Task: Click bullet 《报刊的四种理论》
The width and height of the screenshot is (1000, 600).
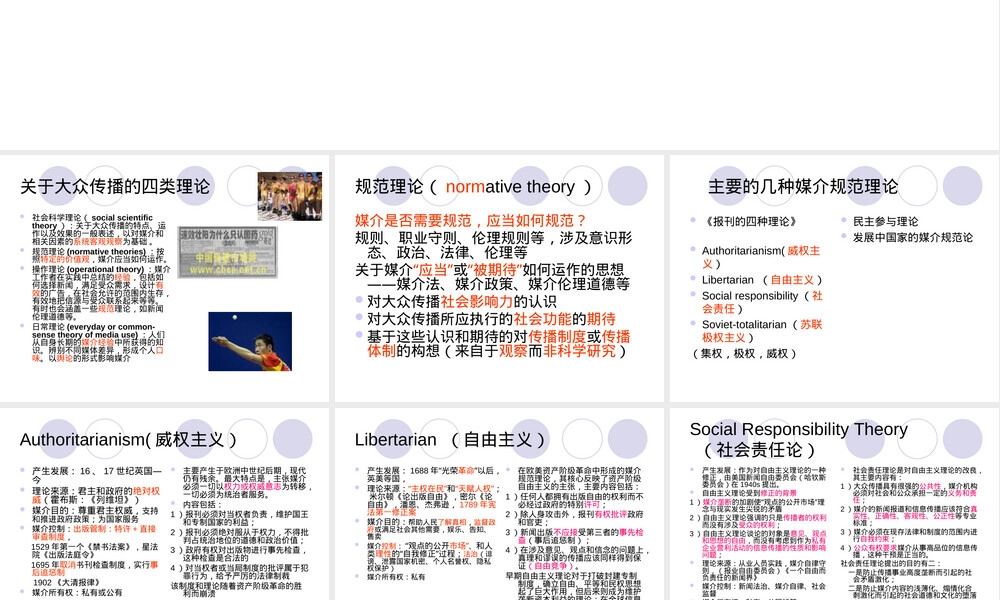Action: [749, 221]
